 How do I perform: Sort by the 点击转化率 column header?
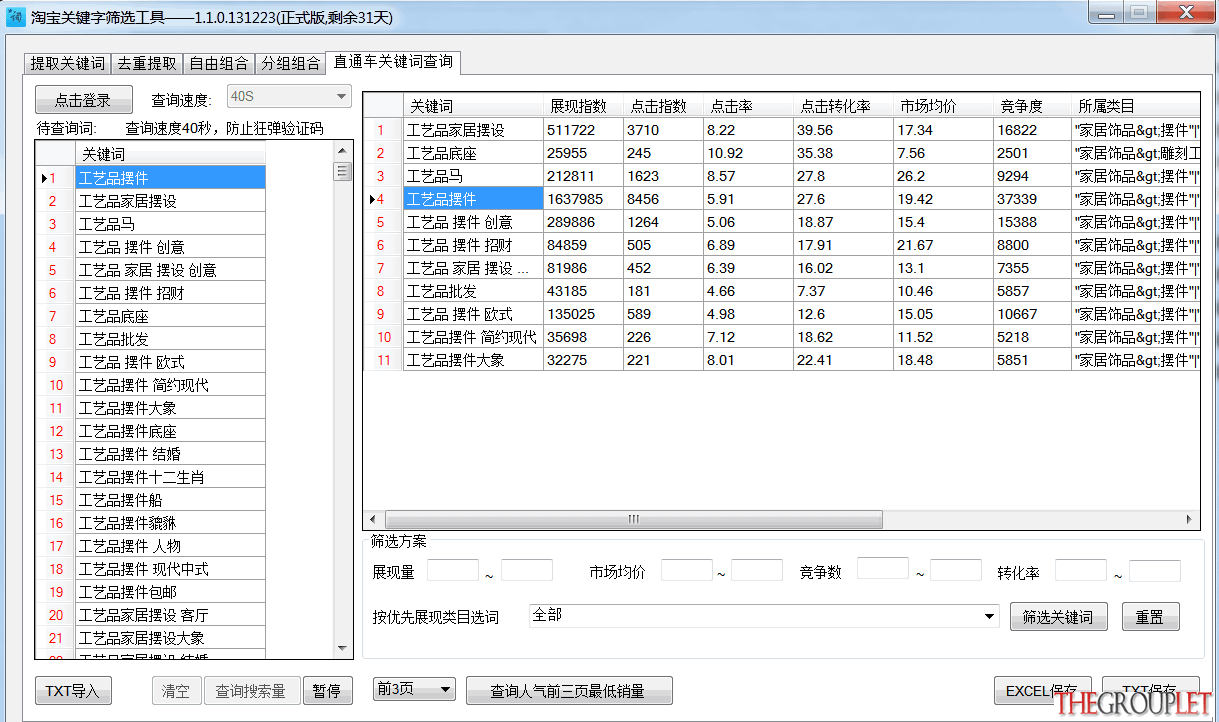[x=843, y=105]
